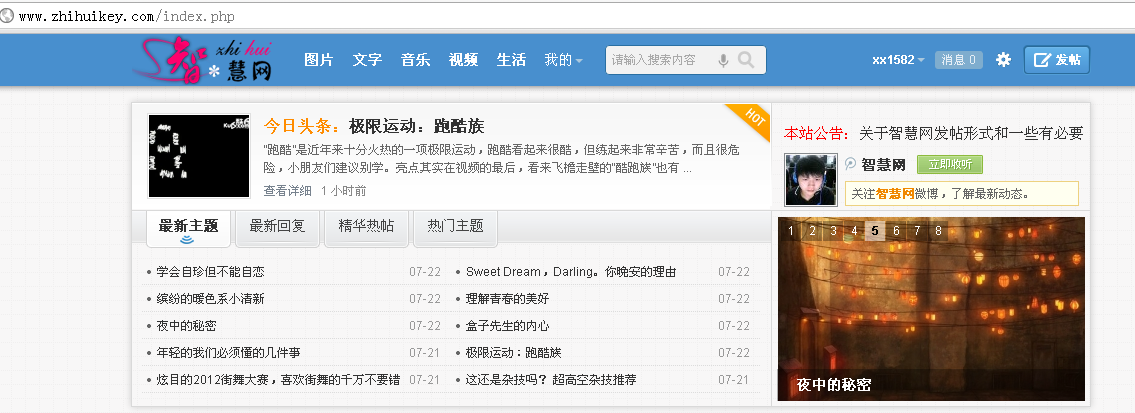Image resolution: width=1135 pixels, height=413 pixels.
Task: Go to slideshow page 4
Action: click(x=854, y=231)
